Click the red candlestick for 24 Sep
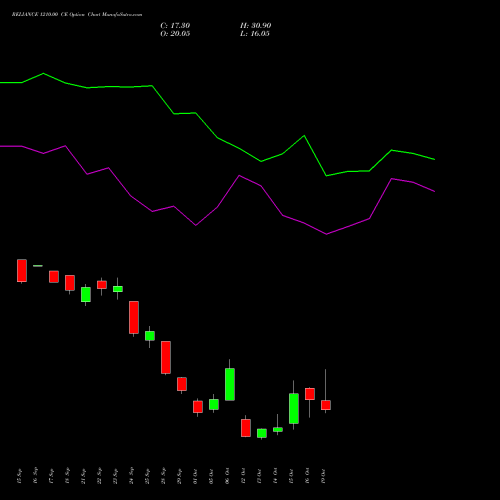This screenshot has height=500, width=500. [x=134, y=317]
